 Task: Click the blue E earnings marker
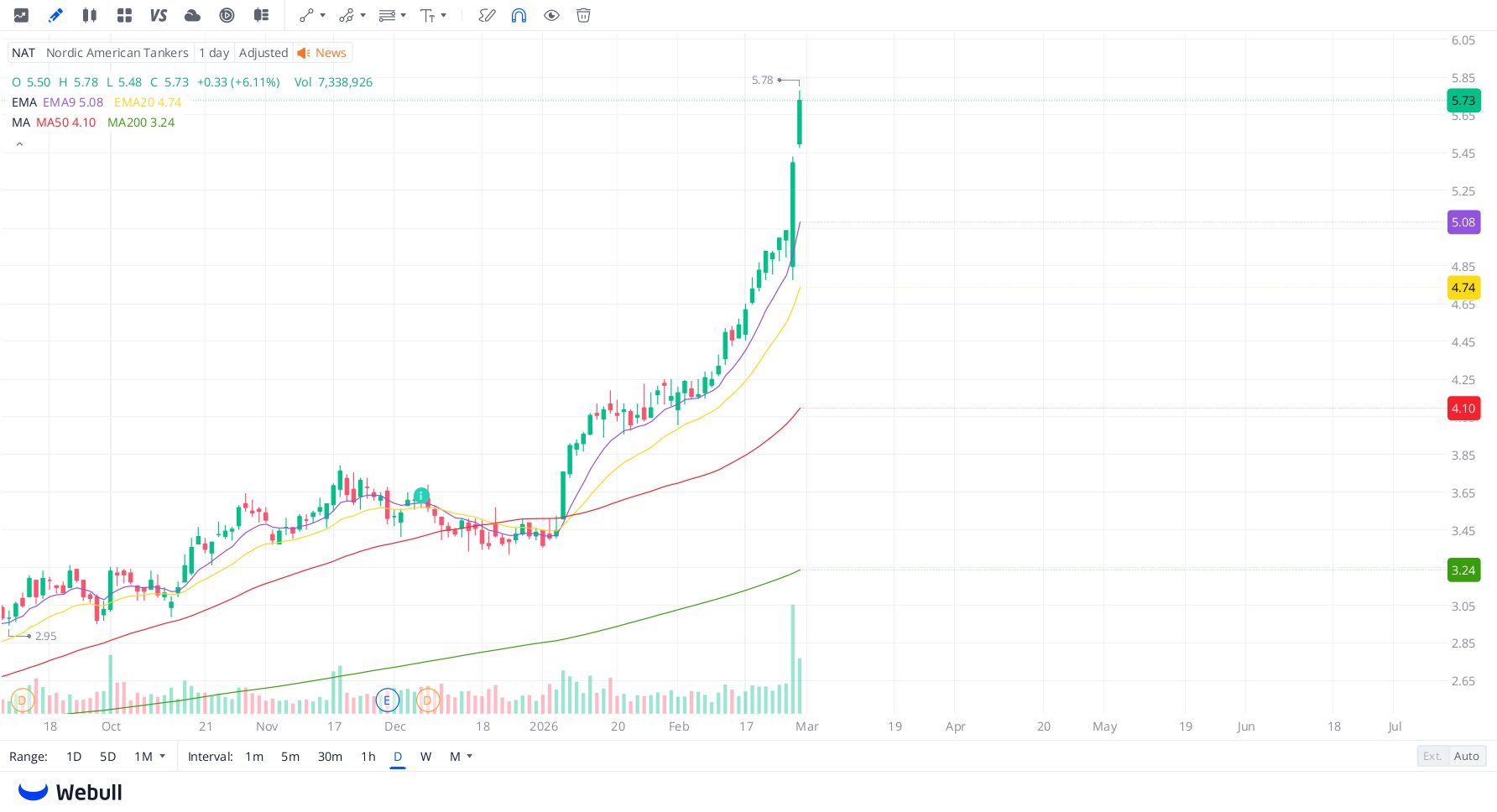387,700
